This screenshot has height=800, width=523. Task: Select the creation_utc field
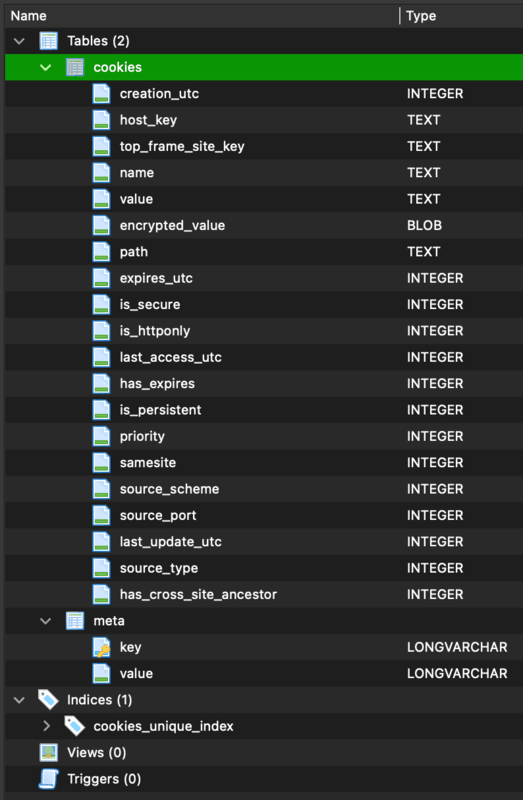[x=264, y=94]
